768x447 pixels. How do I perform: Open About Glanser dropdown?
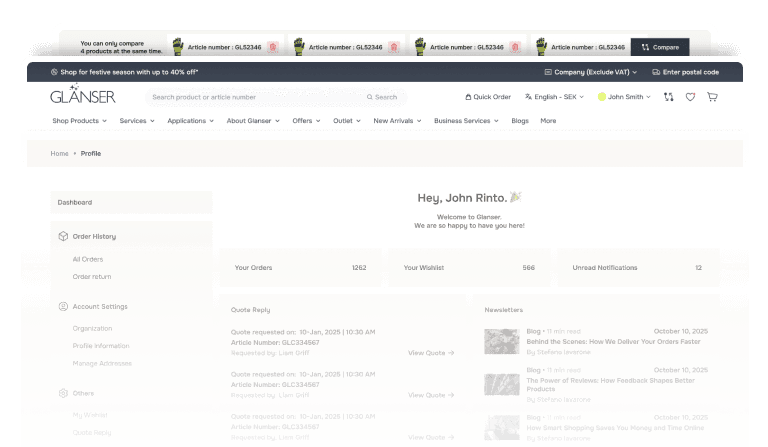[x=253, y=120]
